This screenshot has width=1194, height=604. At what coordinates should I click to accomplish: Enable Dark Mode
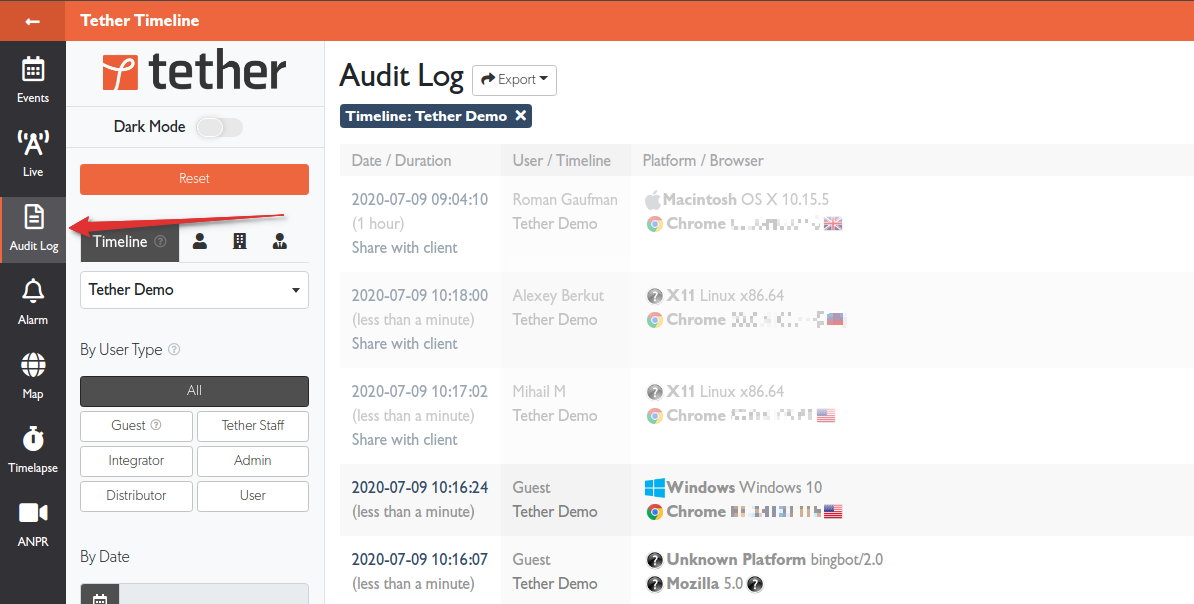coord(218,127)
